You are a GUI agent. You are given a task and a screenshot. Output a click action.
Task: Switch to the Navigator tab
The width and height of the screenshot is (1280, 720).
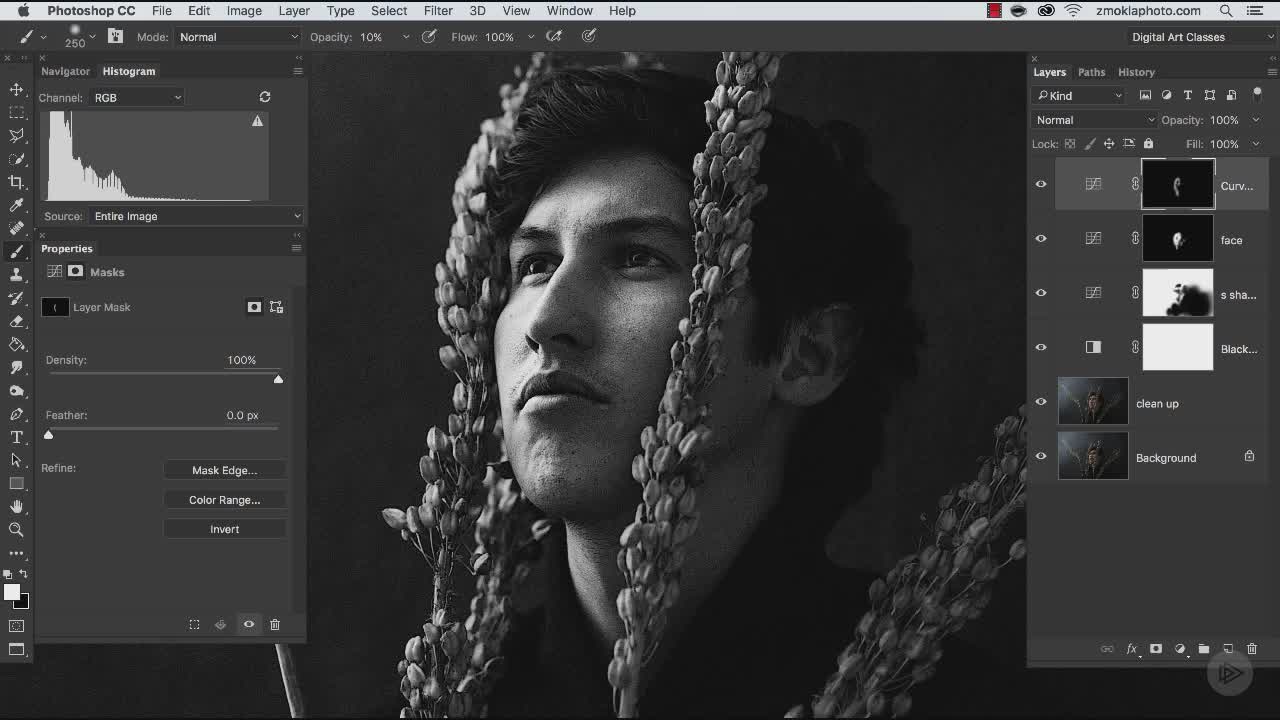[65, 71]
